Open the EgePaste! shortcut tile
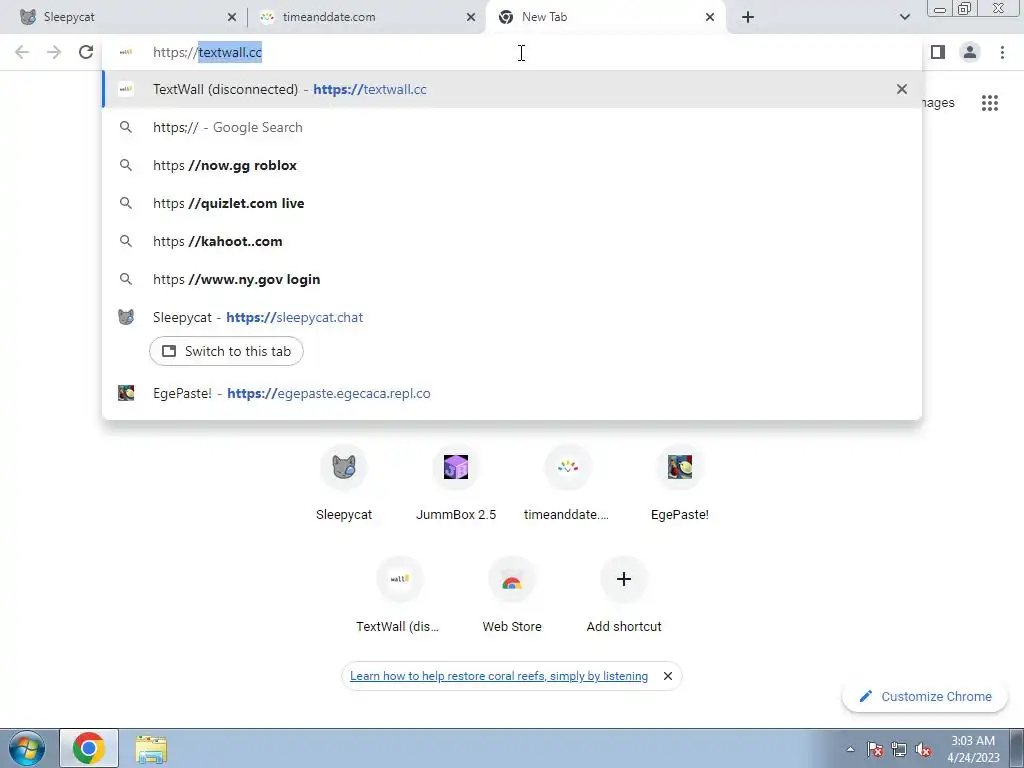Screen dimensions: 1024x768 (x=680, y=483)
